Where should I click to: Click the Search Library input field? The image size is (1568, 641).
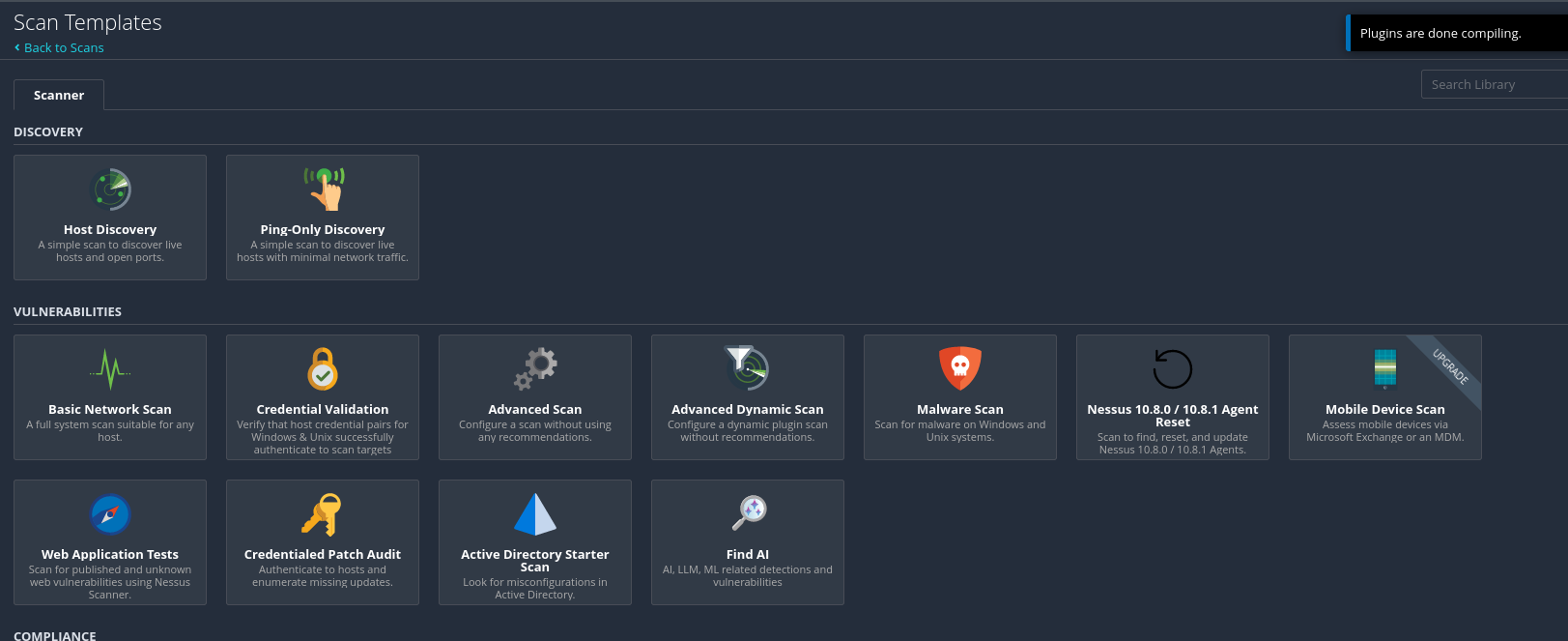point(1493,85)
